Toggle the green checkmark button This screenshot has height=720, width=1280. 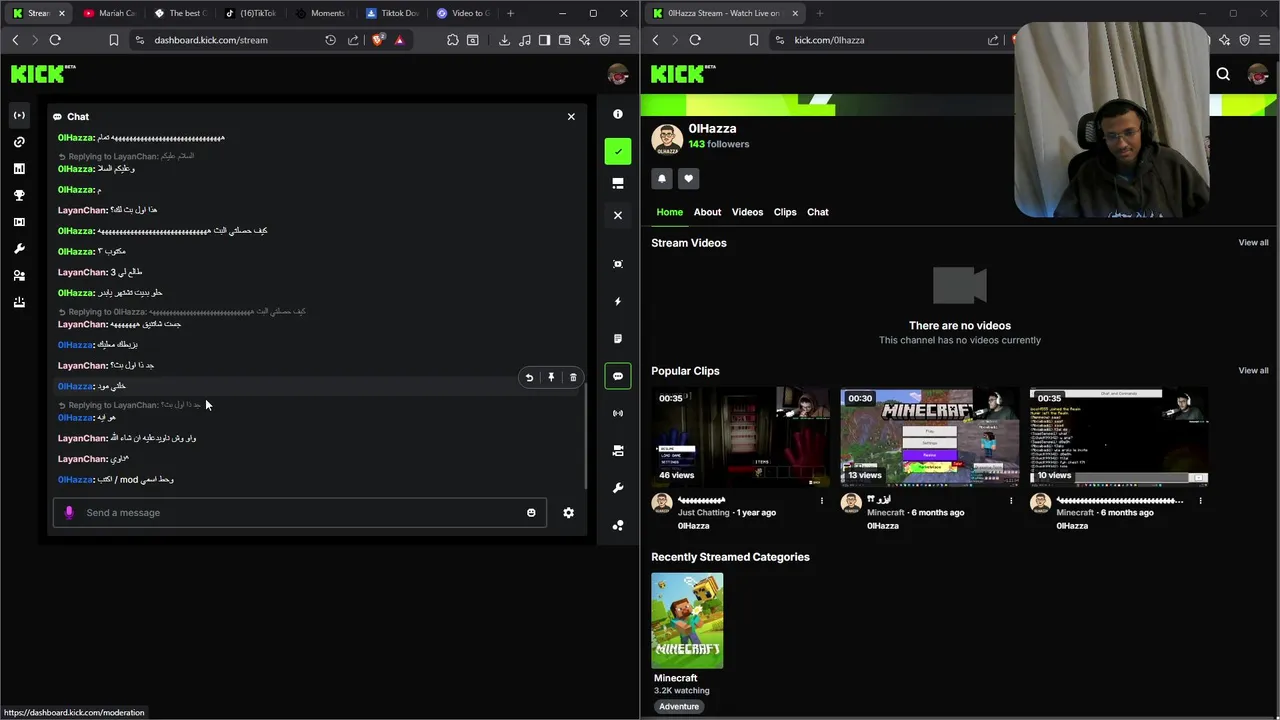(x=618, y=152)
